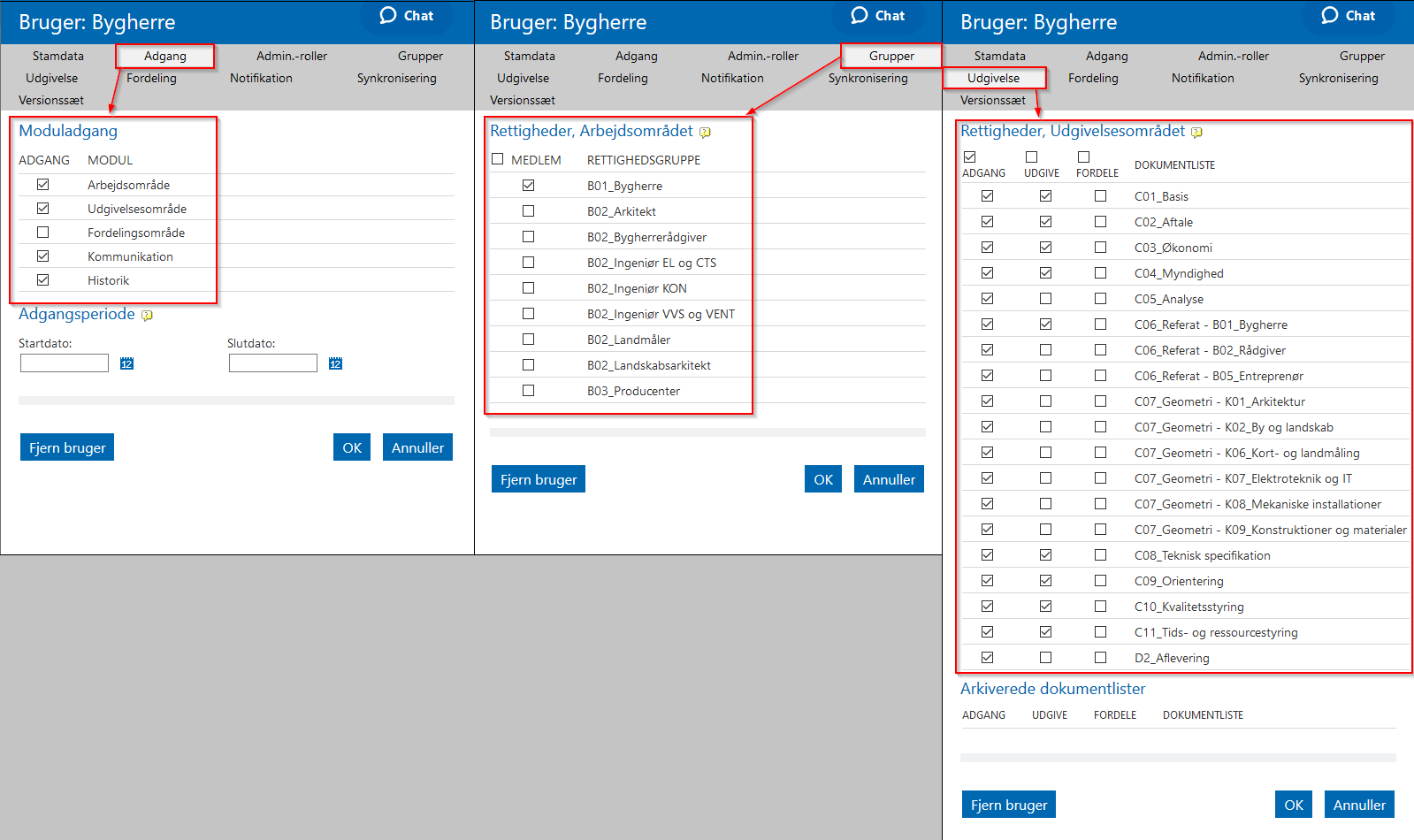Disable access for the Kommunikation module
Viewport: 1414px width, 840px height.
[x=43, y=256]
